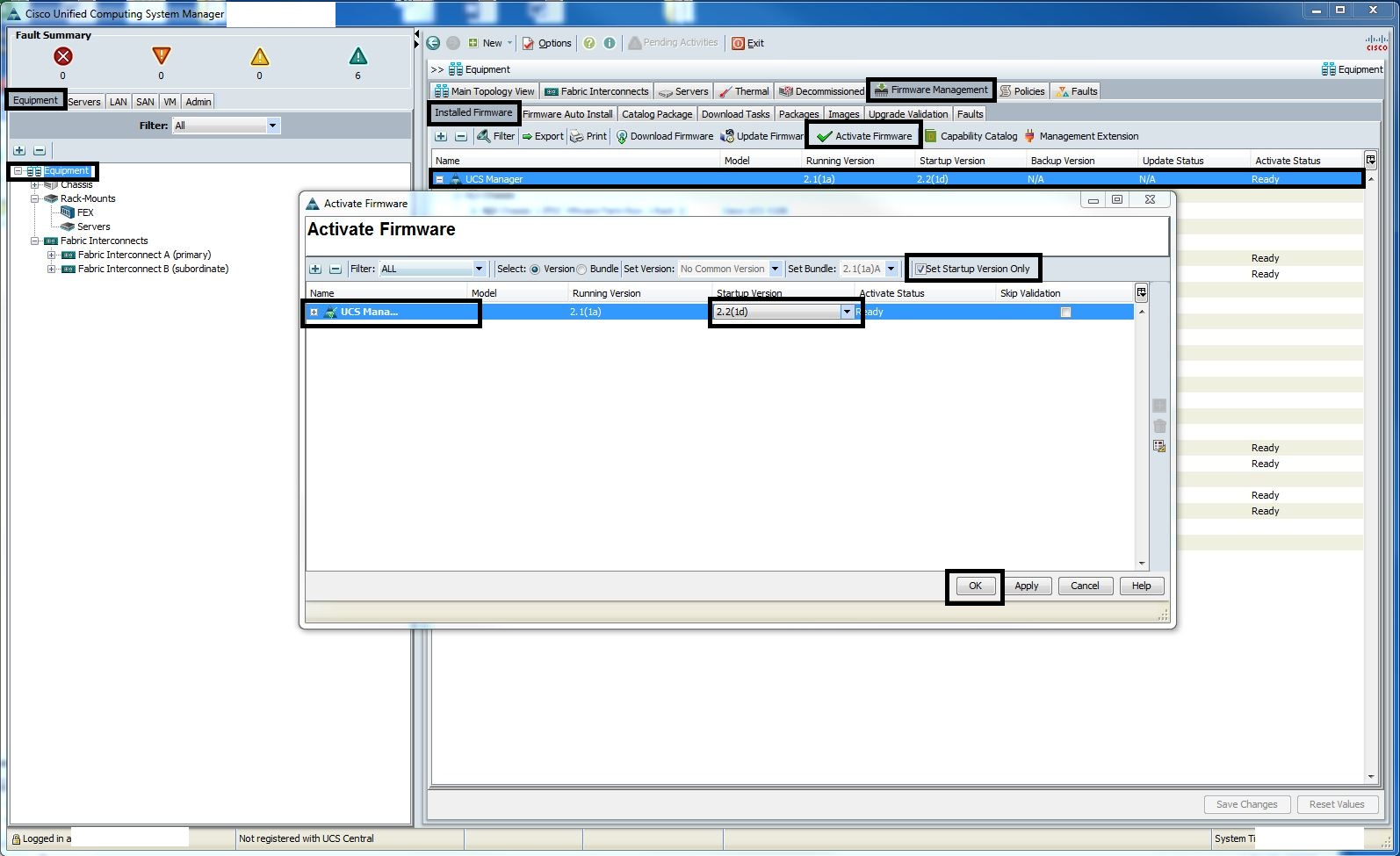
Task: Select Servers under Rack-Mounts in tree
Action: 93,227
